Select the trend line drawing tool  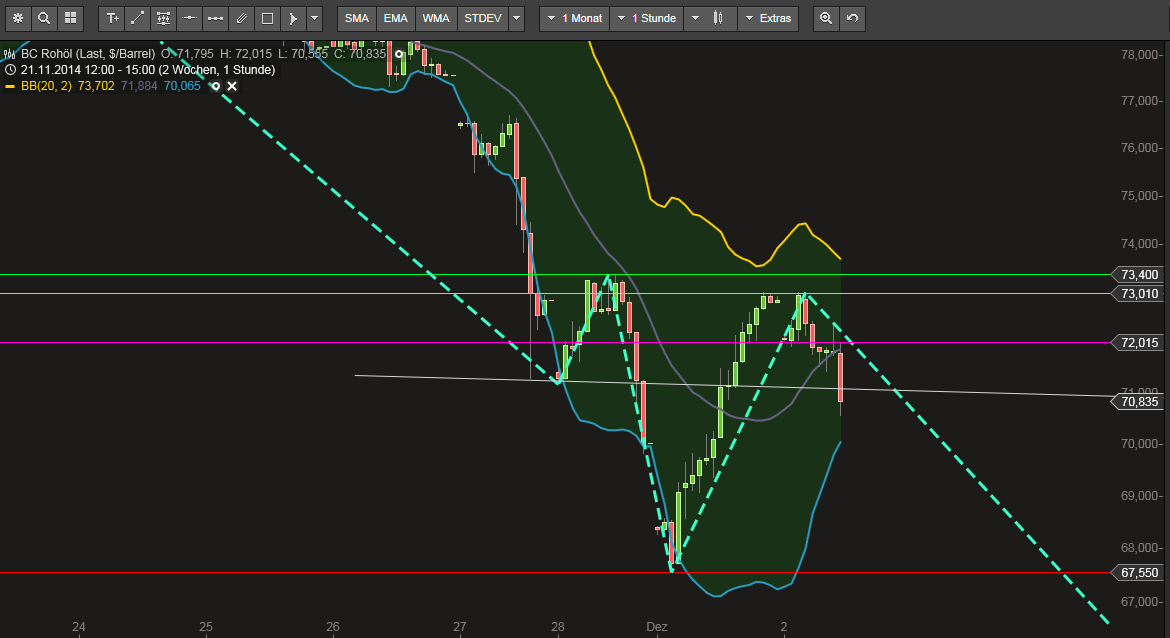[x=137, y=18]
